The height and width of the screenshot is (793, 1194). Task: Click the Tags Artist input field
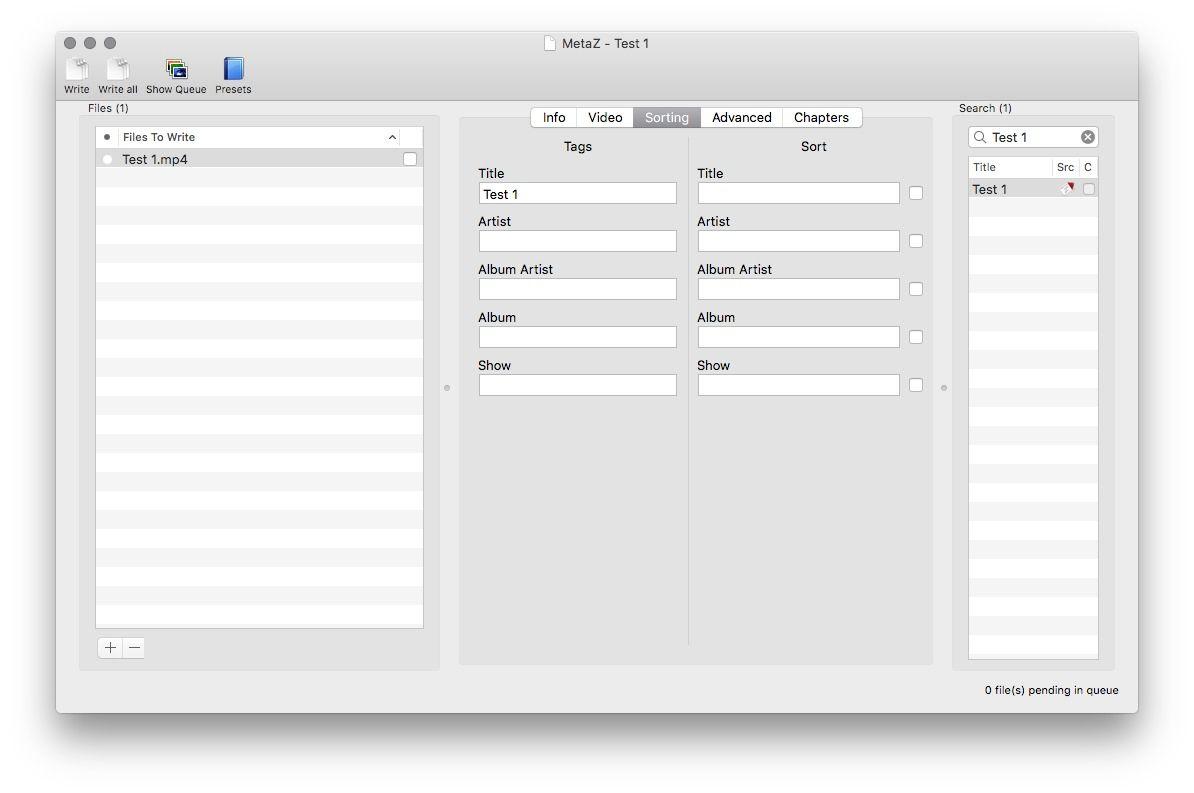coord(577,241)
